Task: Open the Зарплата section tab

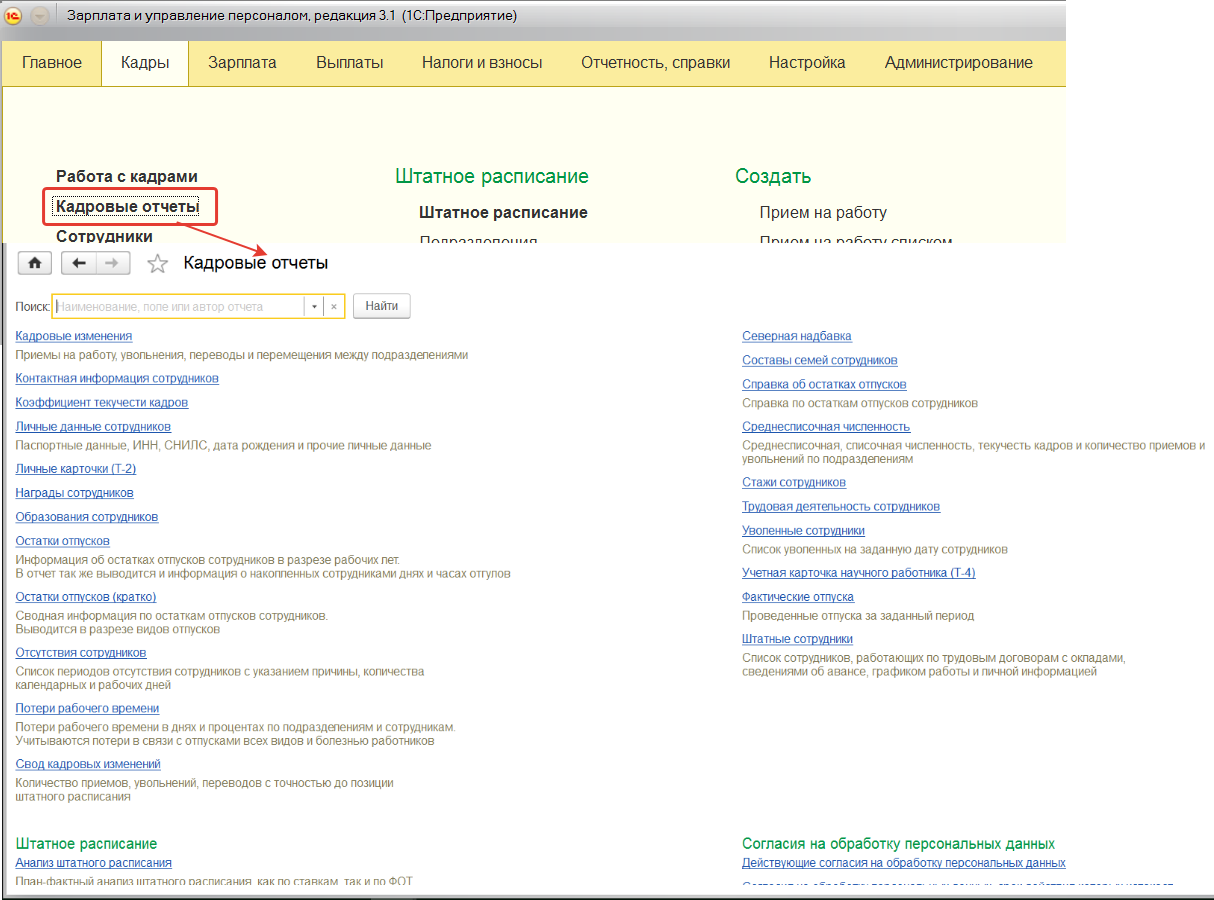Action: (242, 62)
